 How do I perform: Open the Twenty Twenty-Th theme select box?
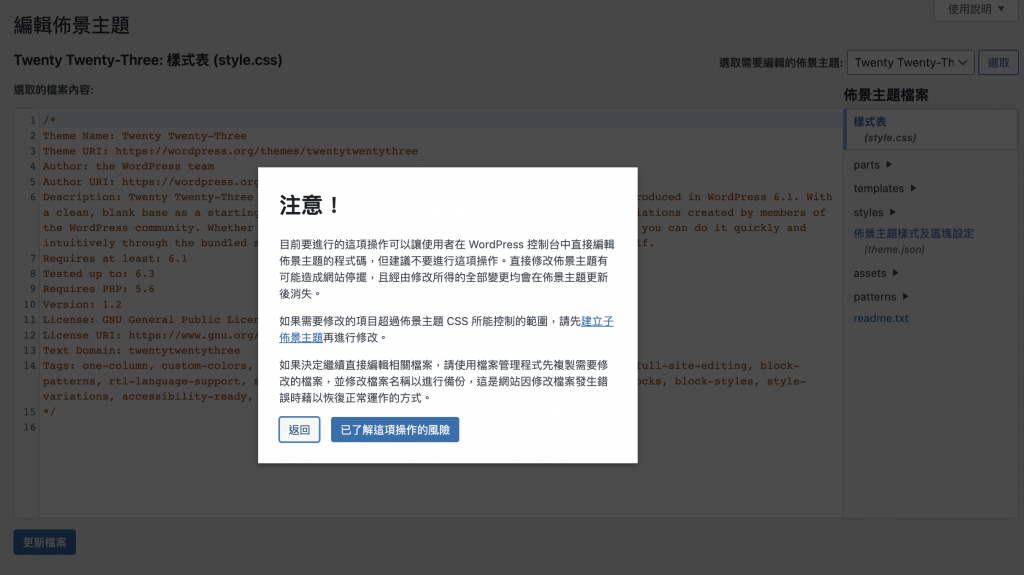pyautogui.click(x=910, y=63)
